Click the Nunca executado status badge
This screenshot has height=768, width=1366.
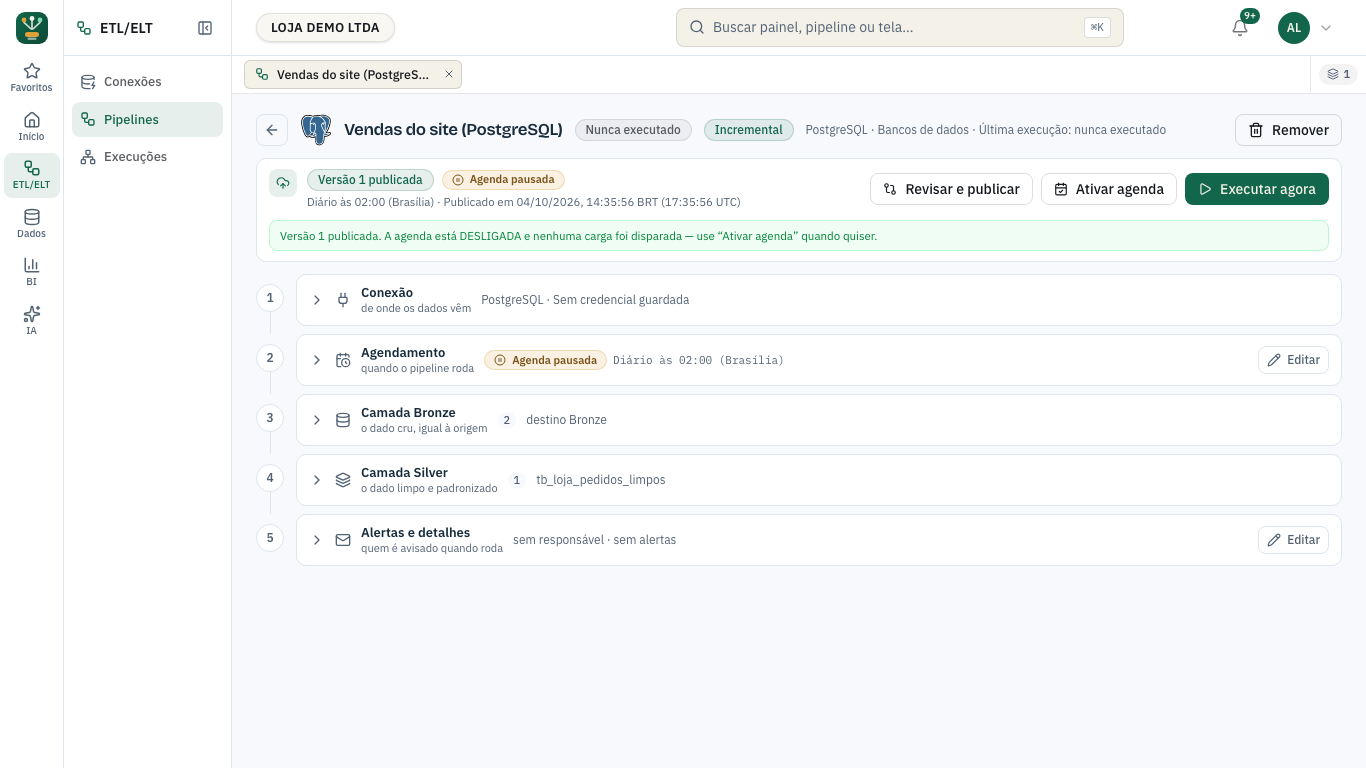633,130
